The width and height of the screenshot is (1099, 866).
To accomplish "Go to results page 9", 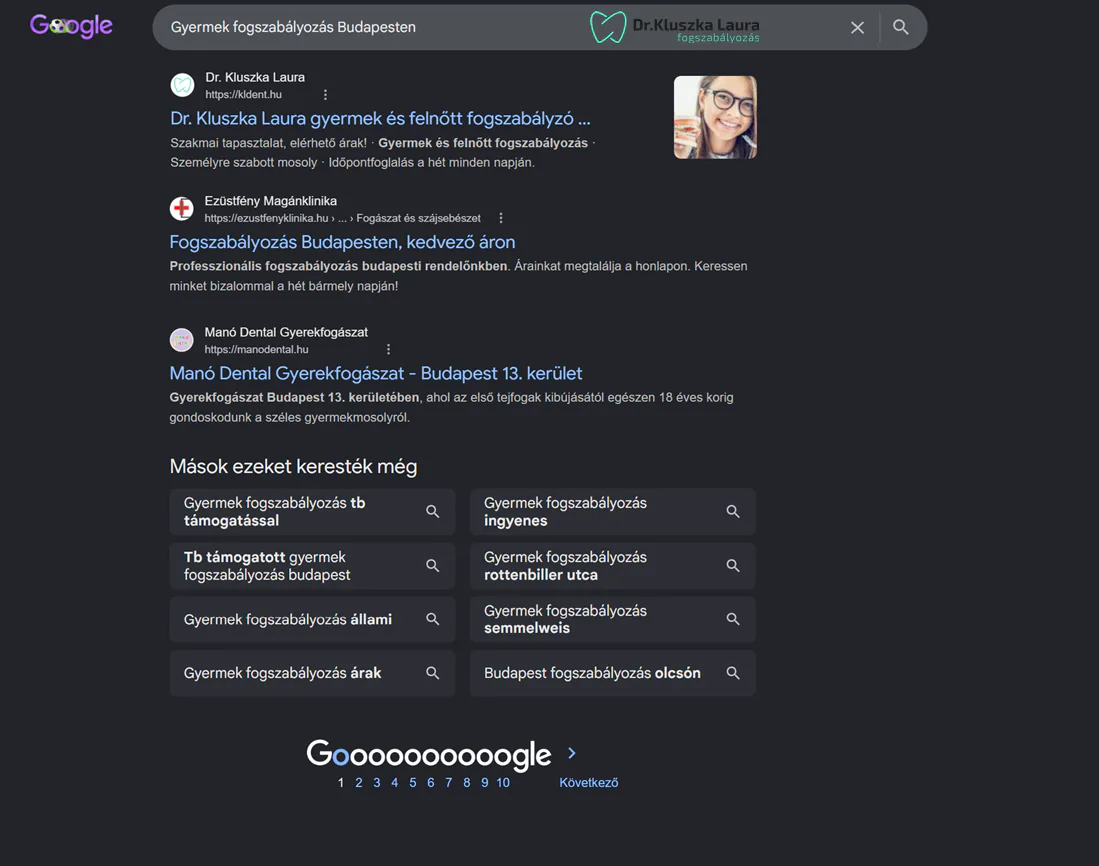I will [x=484, y=783].
